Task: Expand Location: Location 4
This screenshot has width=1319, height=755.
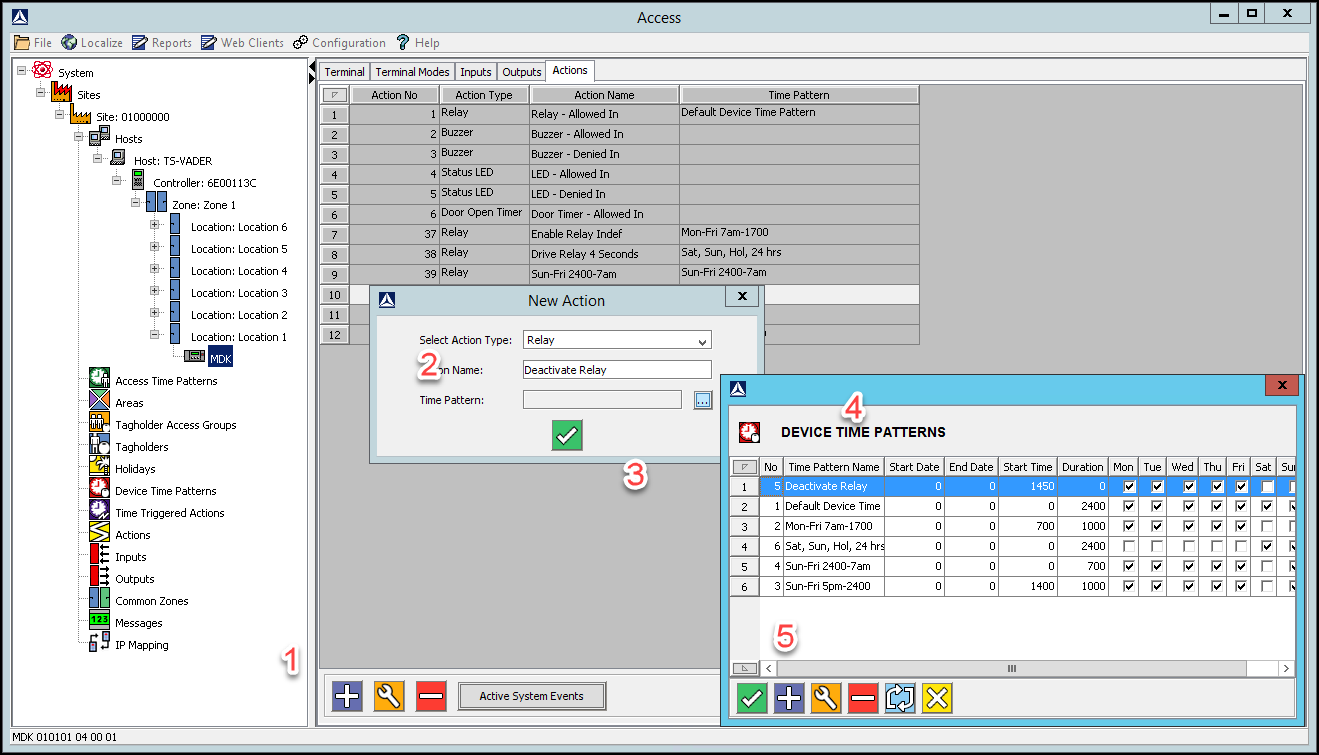Action: pos(155,269)
